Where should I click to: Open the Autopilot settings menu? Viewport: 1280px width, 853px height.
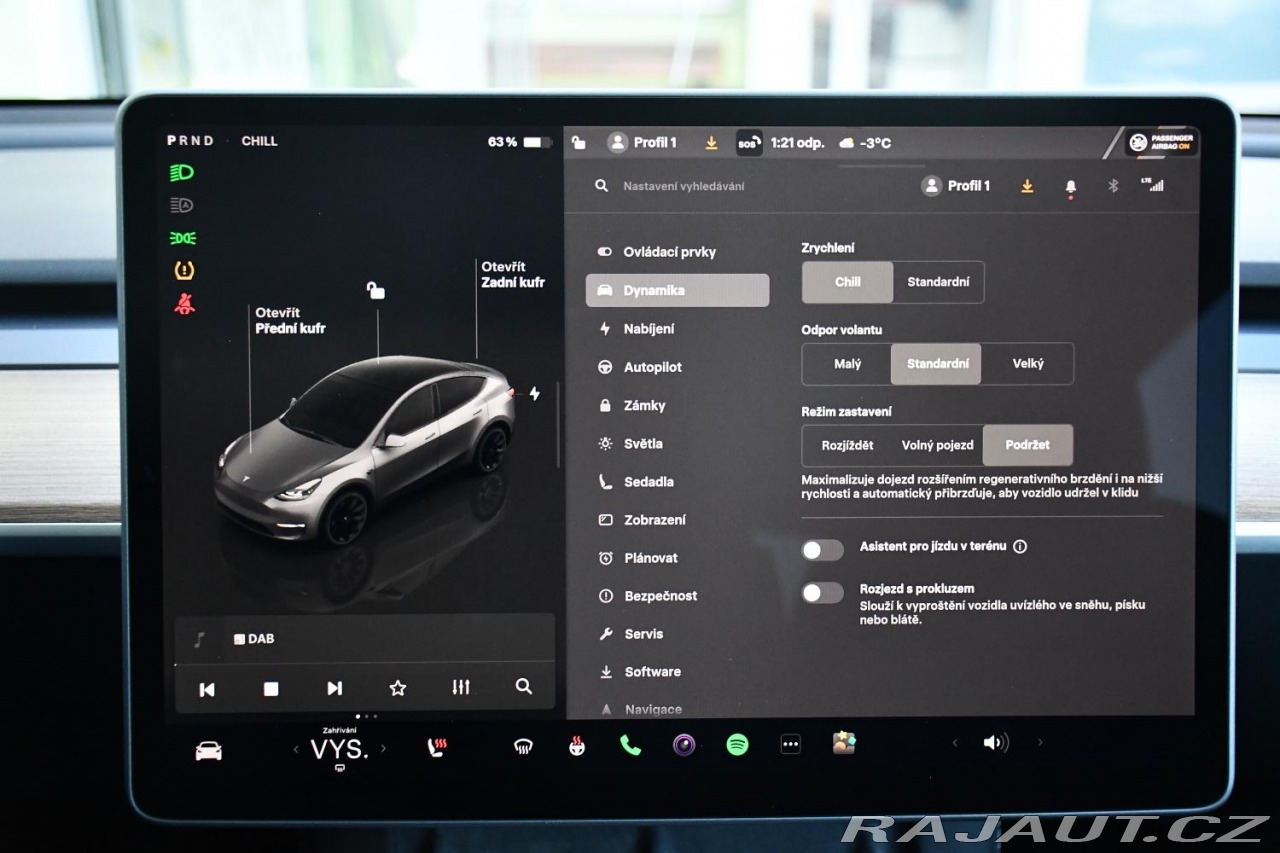(x=652, y=367)
